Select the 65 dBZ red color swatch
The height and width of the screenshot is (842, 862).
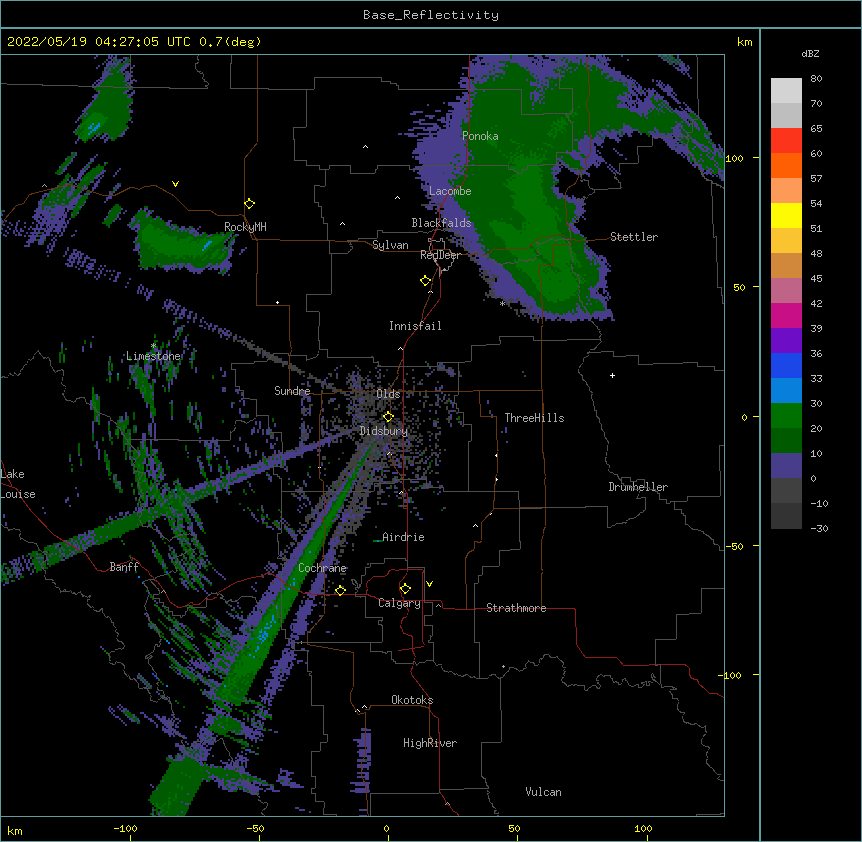[x=786, y=140]
